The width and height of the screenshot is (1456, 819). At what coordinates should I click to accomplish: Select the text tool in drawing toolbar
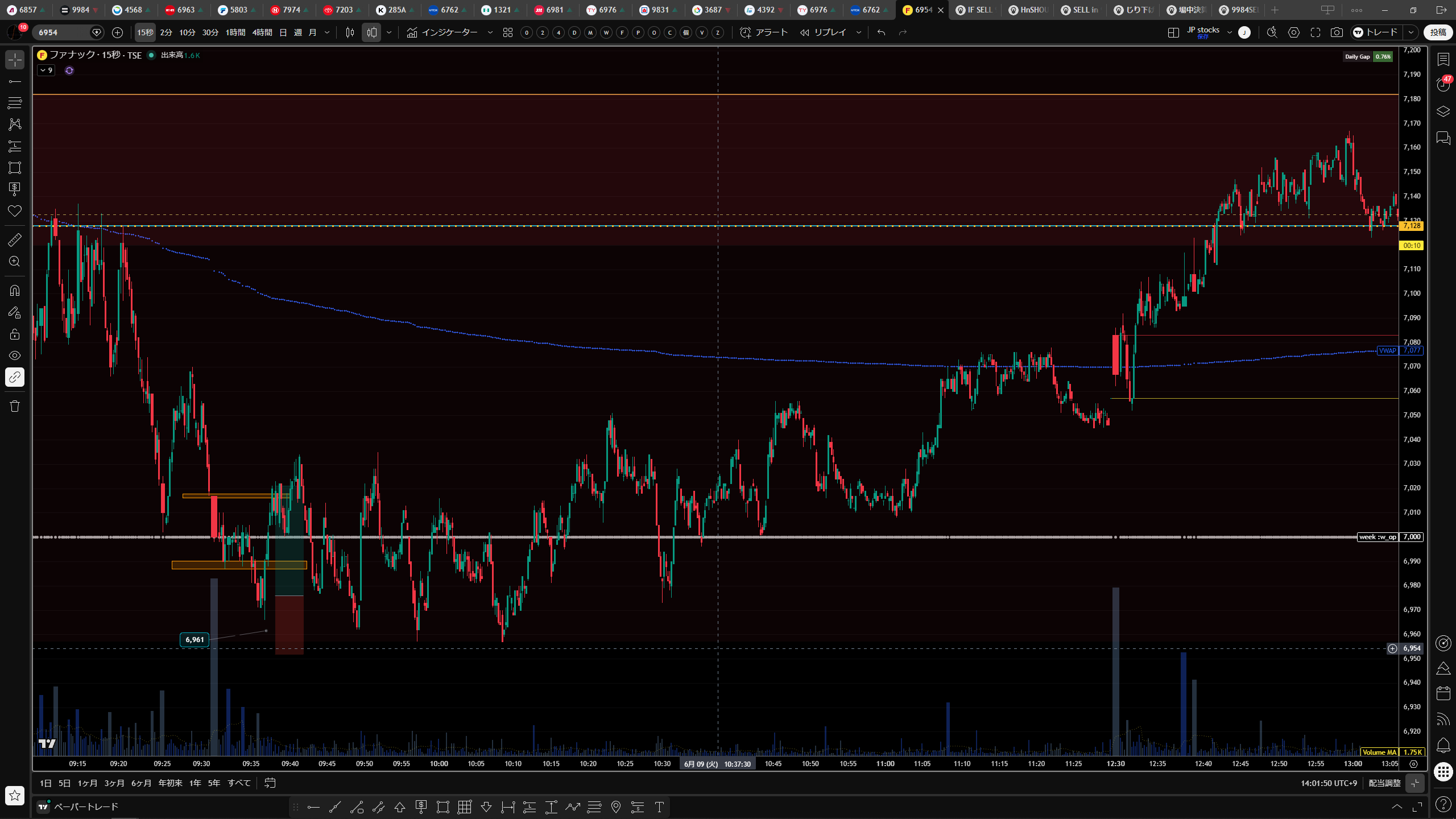(x=660, y=807)
